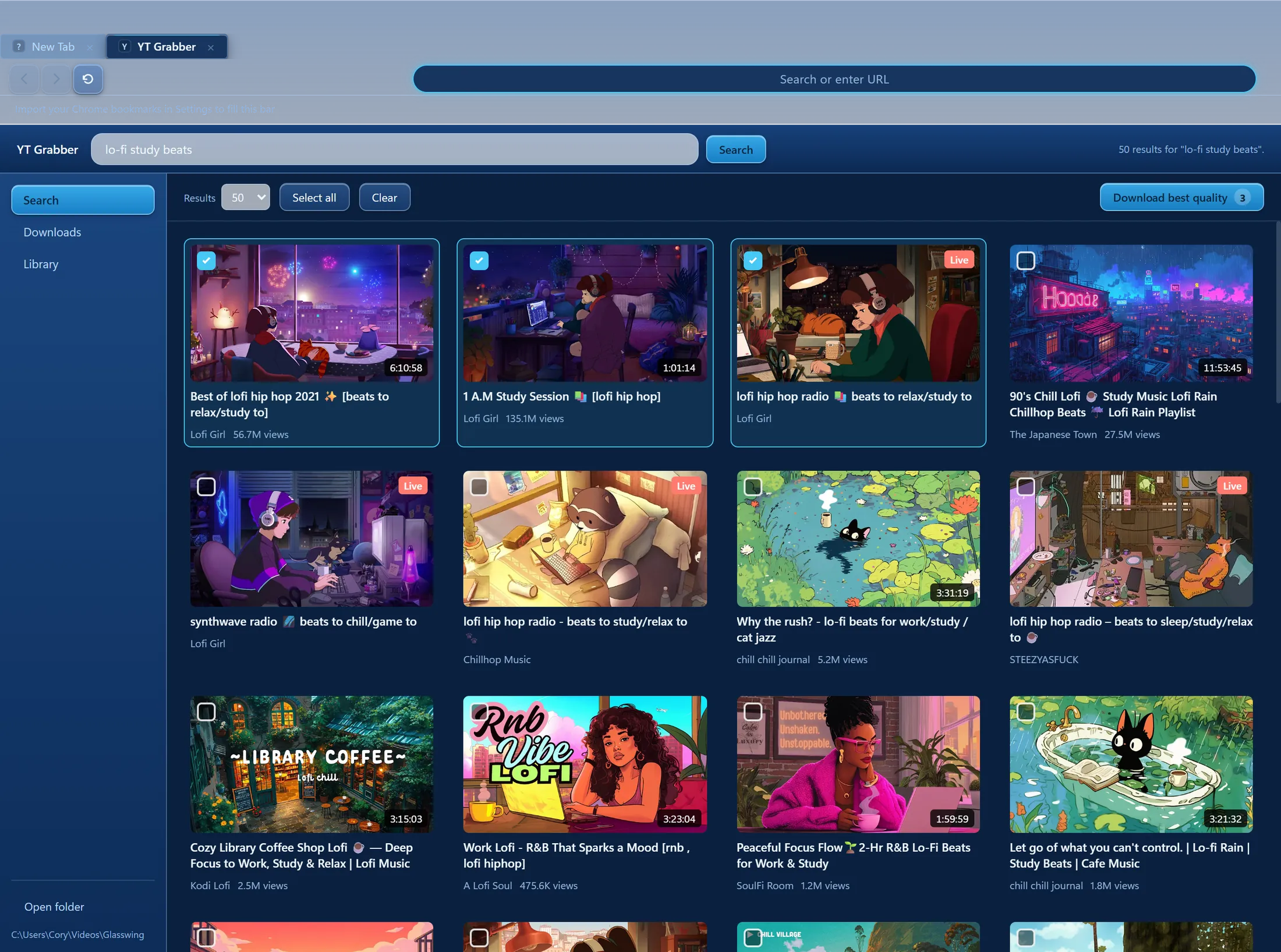Check the Chillhop Music radio video checkbox

[x=479, y=486]
